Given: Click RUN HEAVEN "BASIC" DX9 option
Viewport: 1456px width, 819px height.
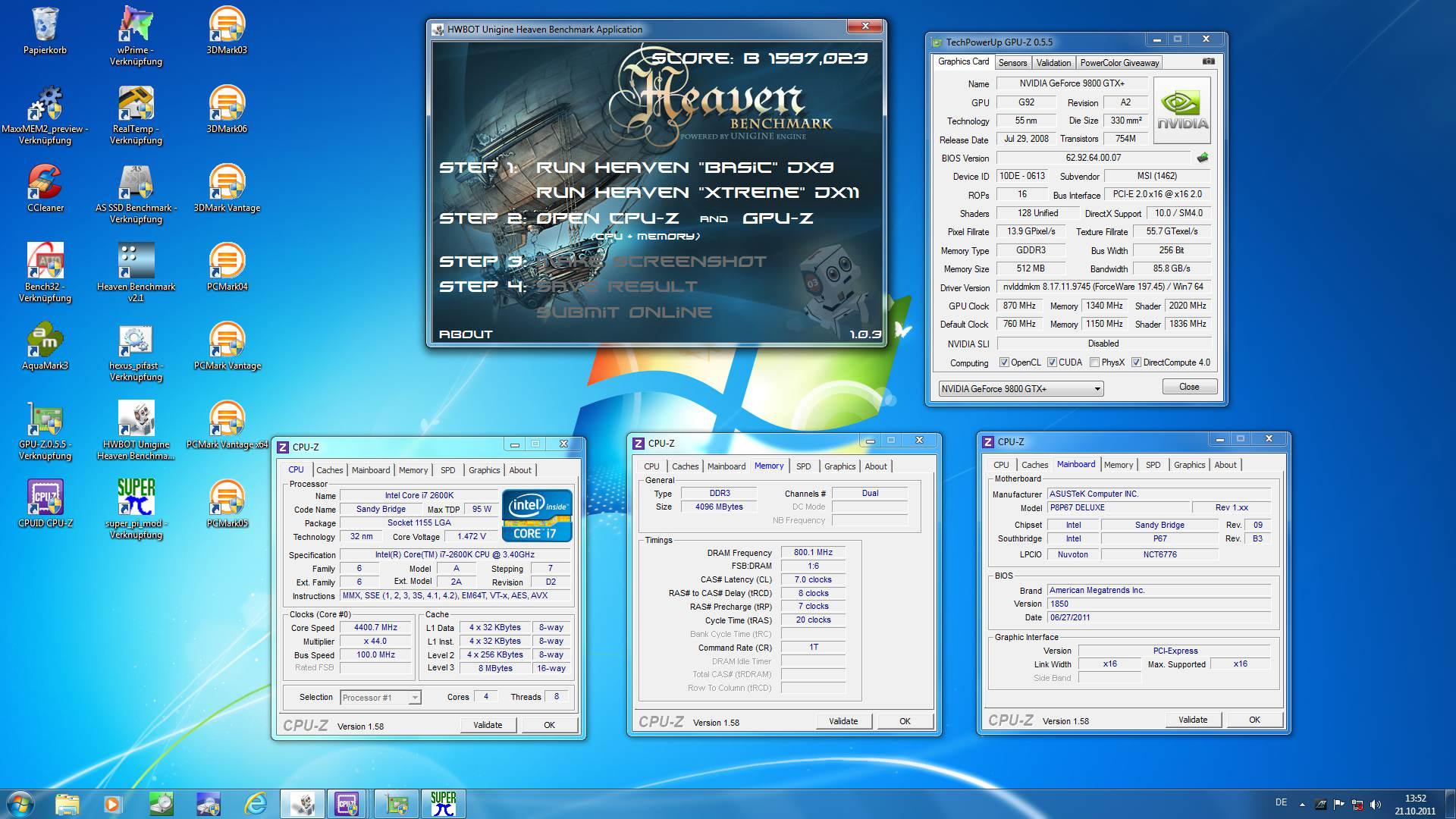Looking at the screenshot, I should click(685, 168).
